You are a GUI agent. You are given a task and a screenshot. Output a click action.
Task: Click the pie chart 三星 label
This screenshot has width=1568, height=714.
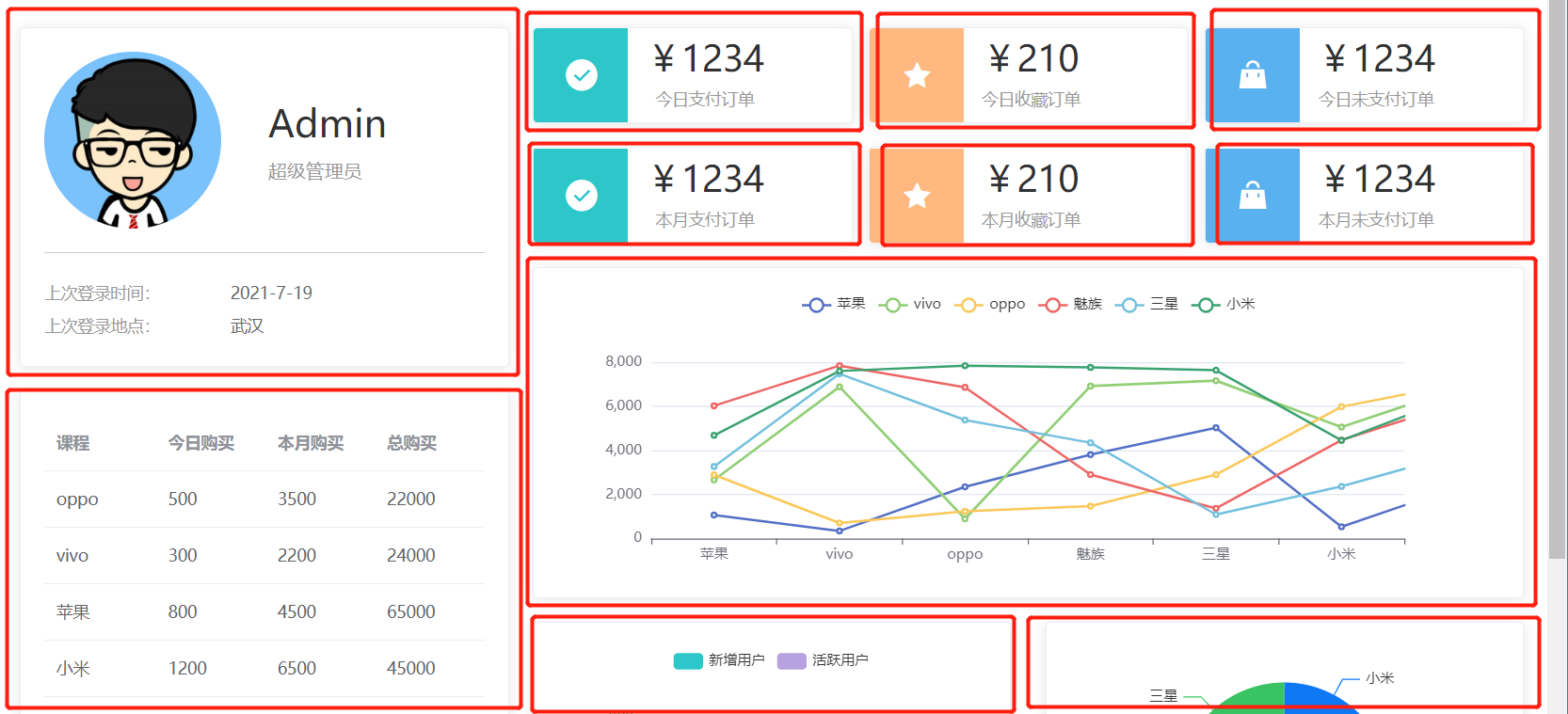(x=1163, y=696)
